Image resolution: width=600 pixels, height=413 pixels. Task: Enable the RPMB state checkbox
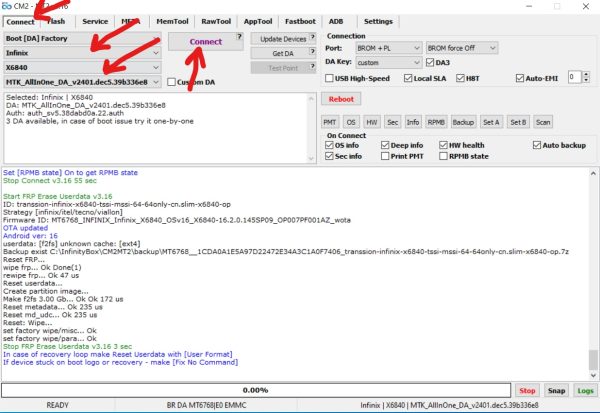(443, 156)
